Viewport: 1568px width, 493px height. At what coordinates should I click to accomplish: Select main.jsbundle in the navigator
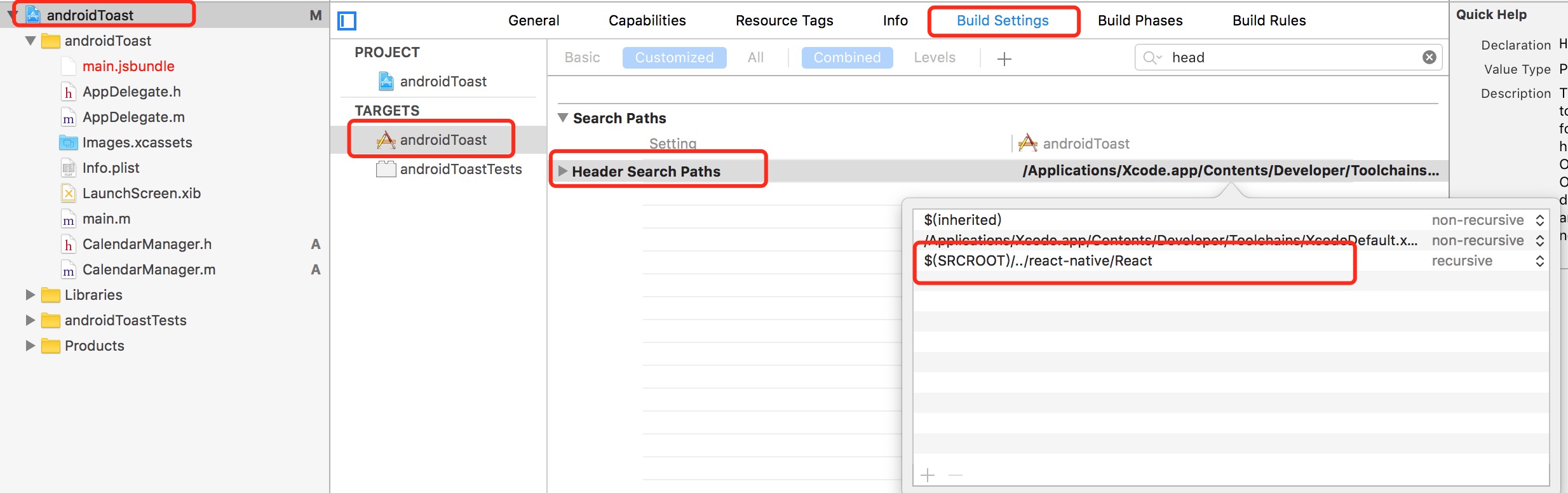[128, 67]
